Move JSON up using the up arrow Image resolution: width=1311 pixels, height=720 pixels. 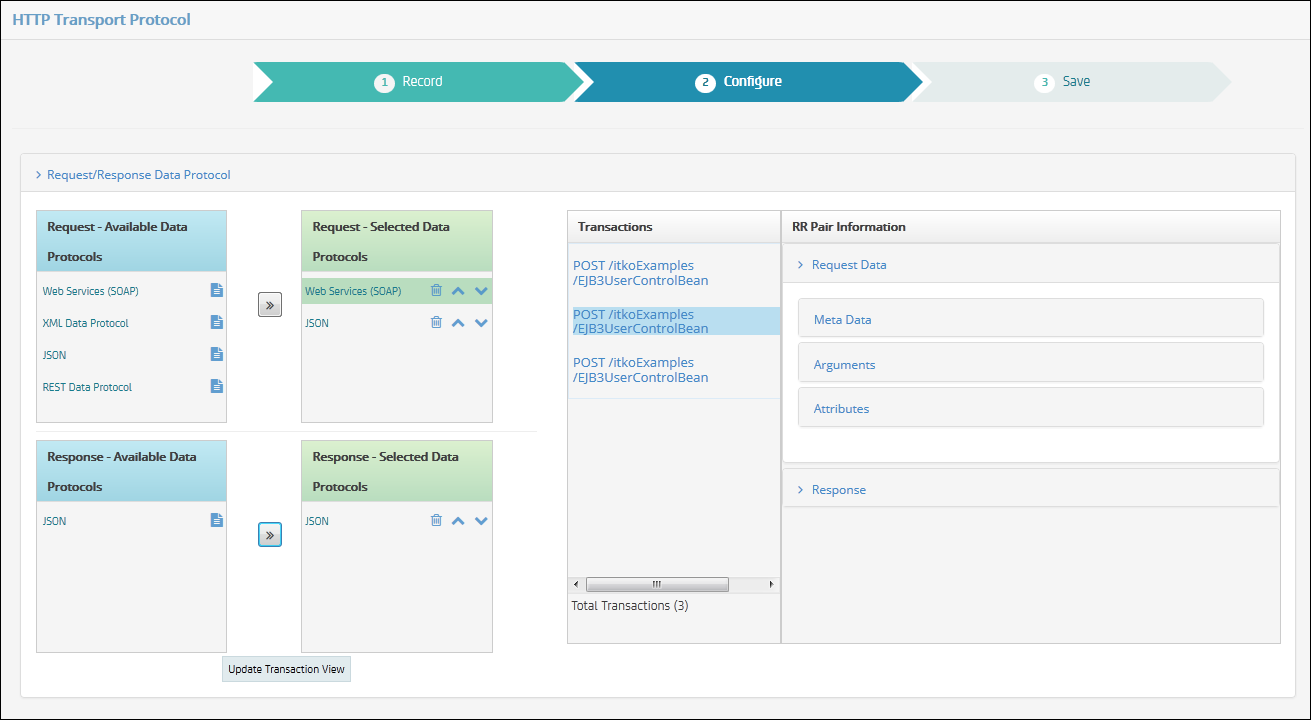tap(458, 322)
